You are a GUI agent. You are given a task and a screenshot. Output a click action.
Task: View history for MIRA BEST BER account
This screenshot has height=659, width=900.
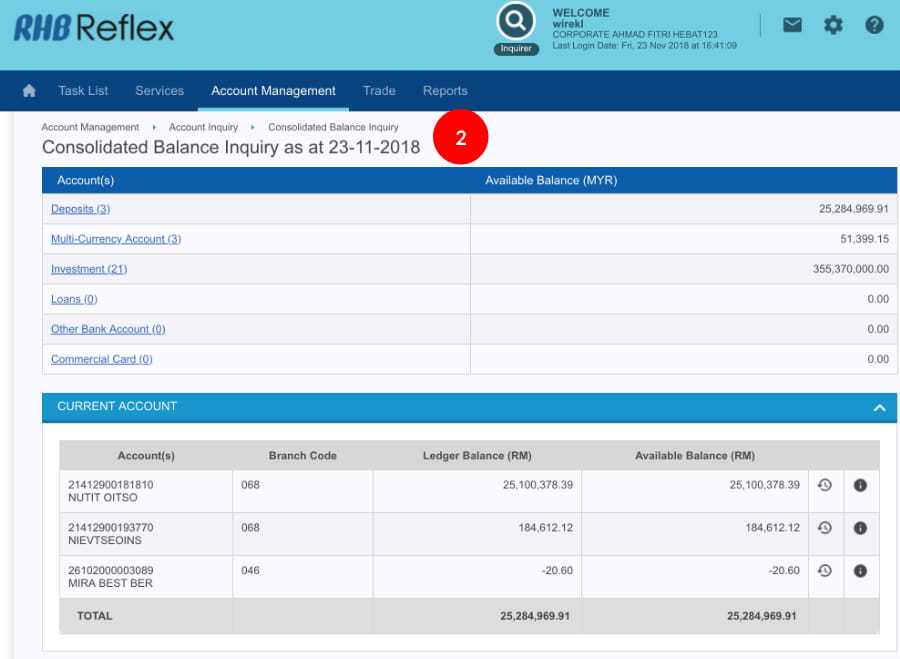825,571
